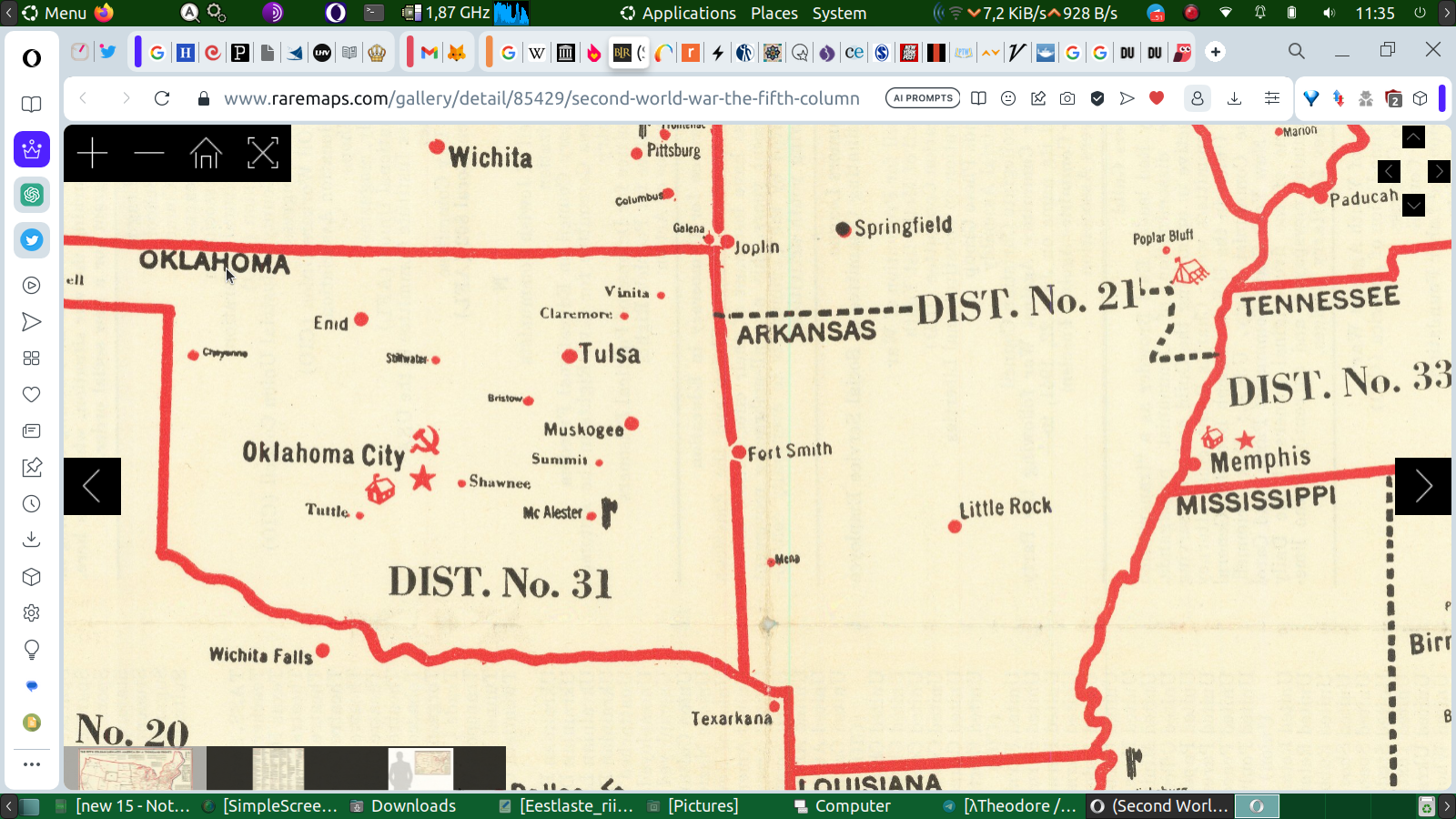
Task: Switch to the Downloads taskbar window
Action: point(404,805)
